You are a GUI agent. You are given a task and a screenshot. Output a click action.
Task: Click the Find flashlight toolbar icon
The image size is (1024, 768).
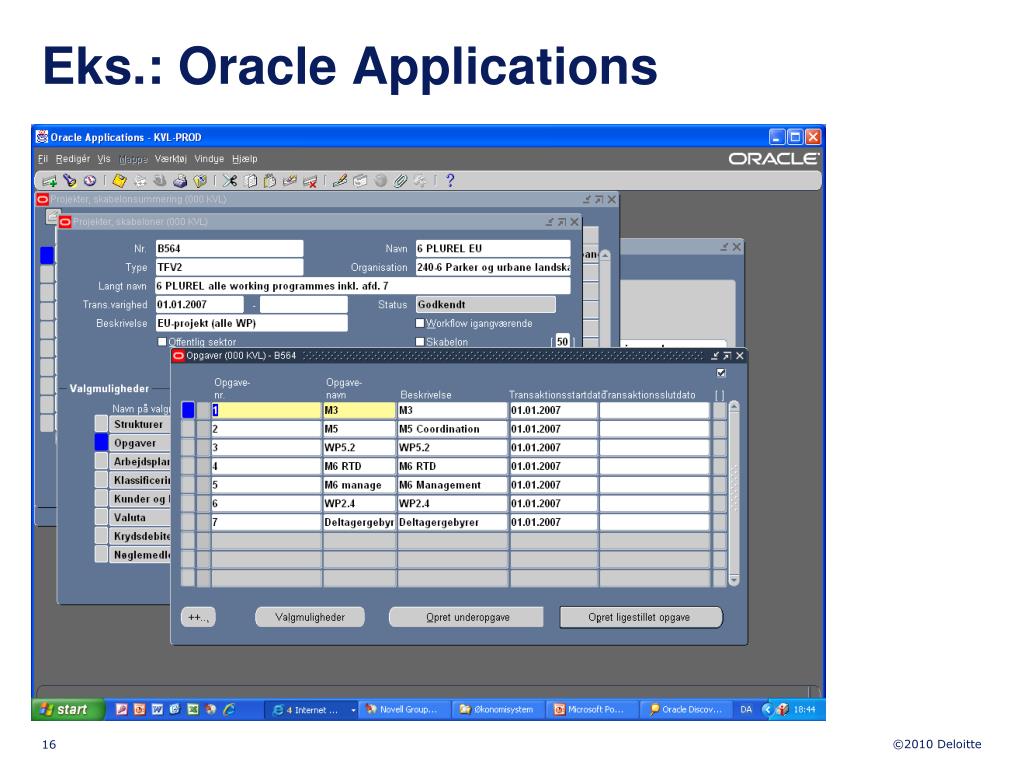point(70,180)
